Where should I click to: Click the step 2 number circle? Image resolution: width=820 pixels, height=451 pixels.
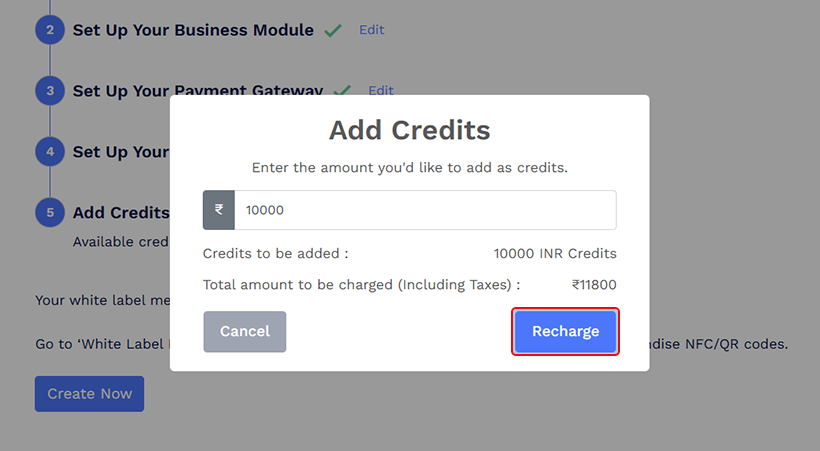pos(50,30)
